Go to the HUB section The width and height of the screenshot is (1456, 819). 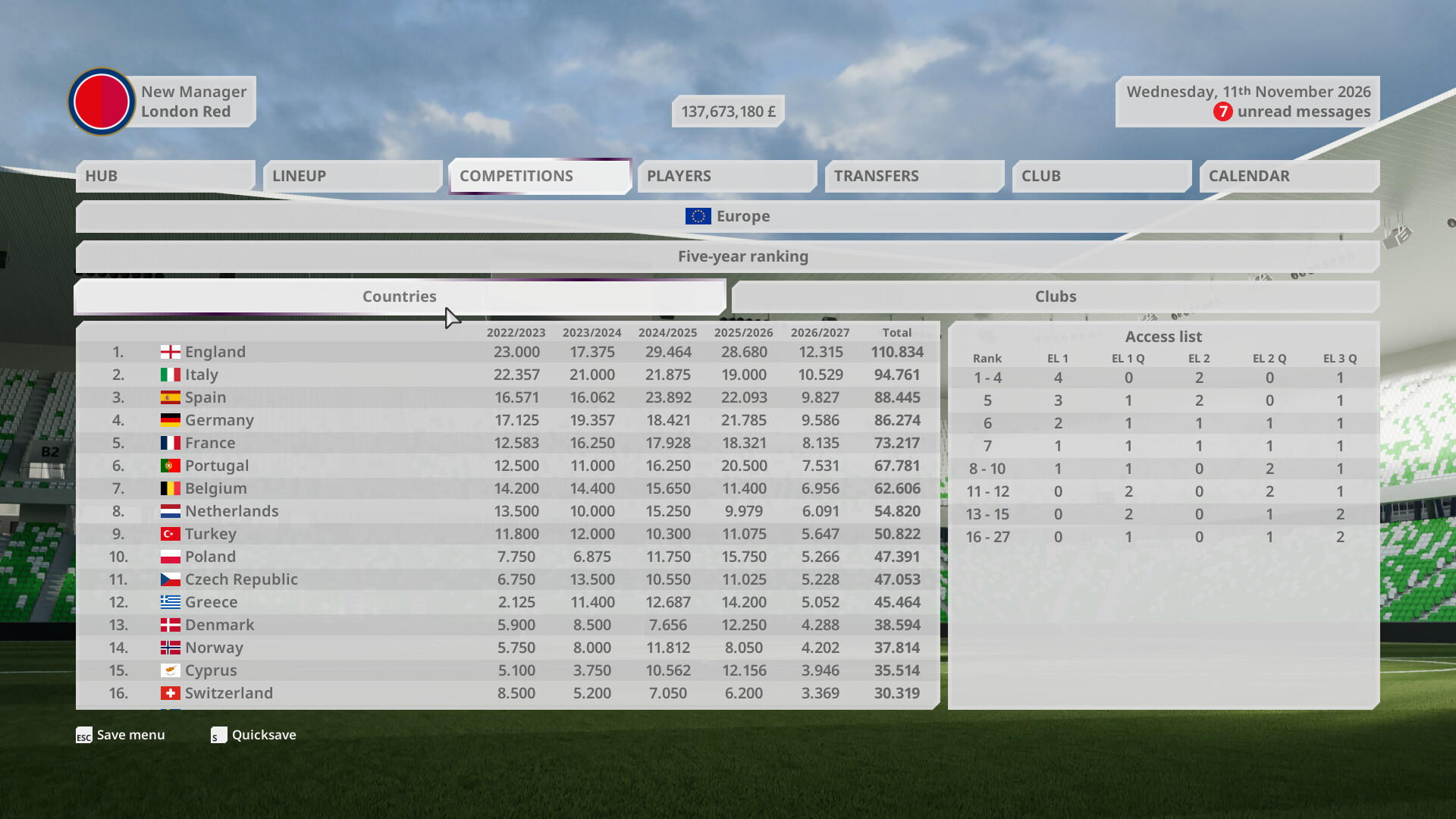(x=165, y=176)
